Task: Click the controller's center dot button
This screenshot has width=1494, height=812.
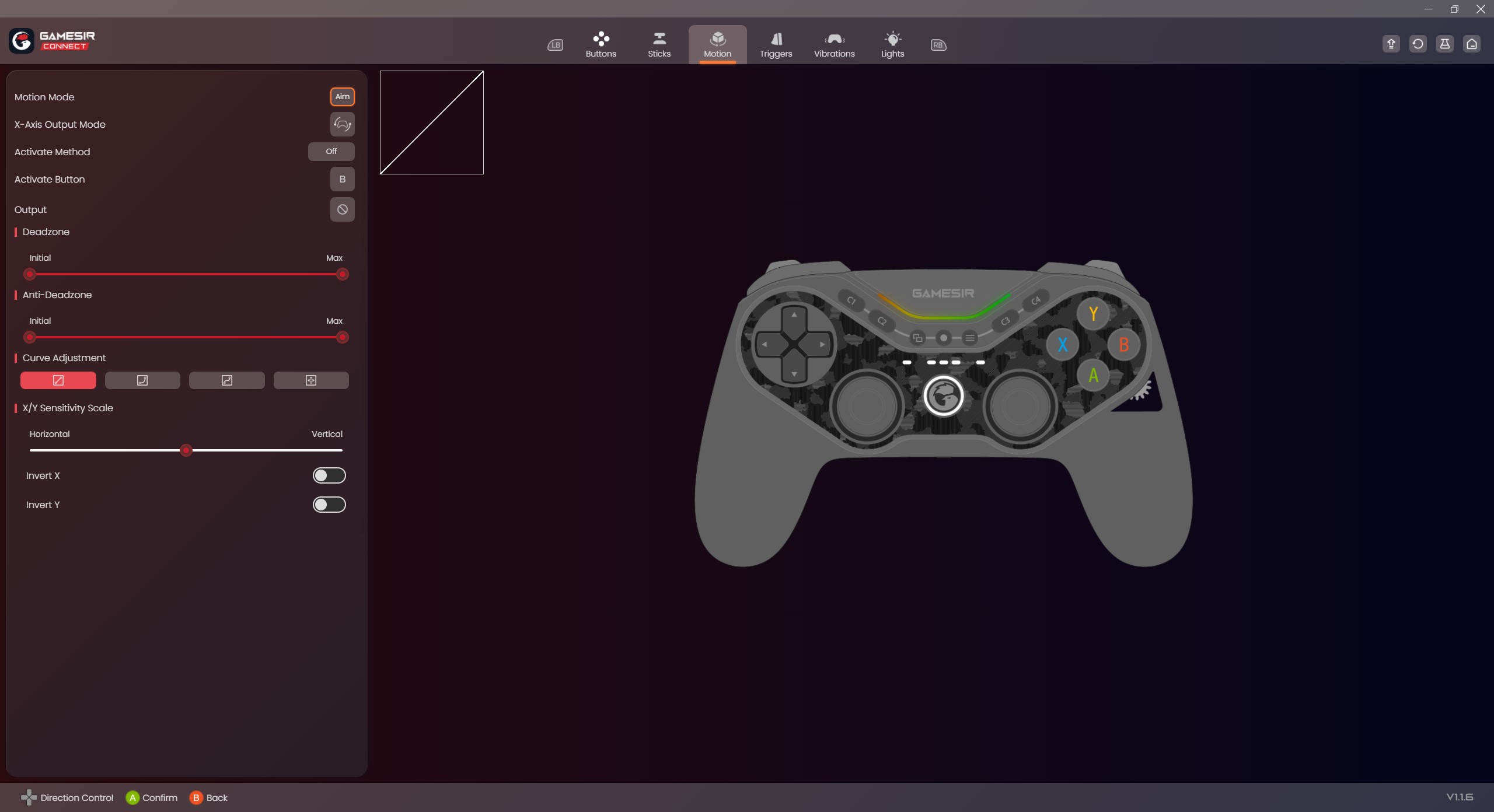Action: [944, 338]
